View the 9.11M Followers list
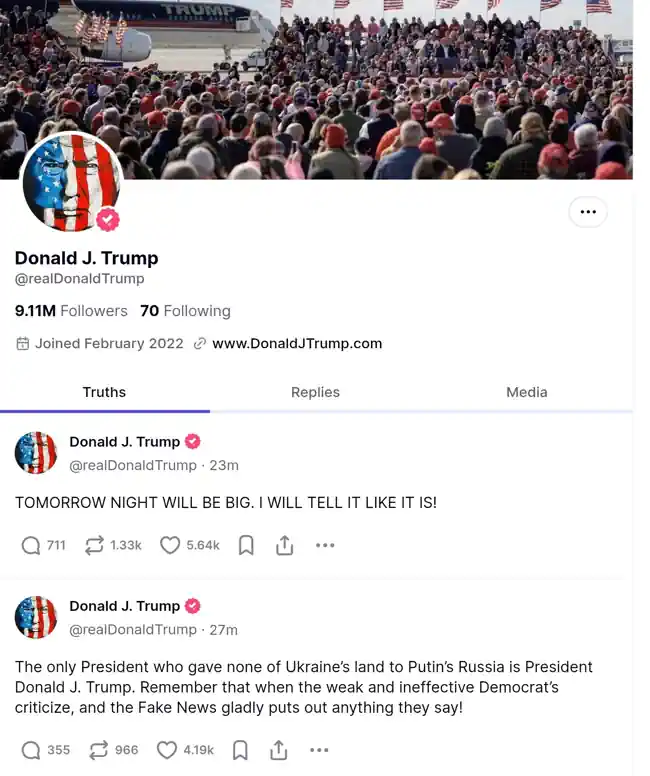650x776 pixels. tap(71, 311)
